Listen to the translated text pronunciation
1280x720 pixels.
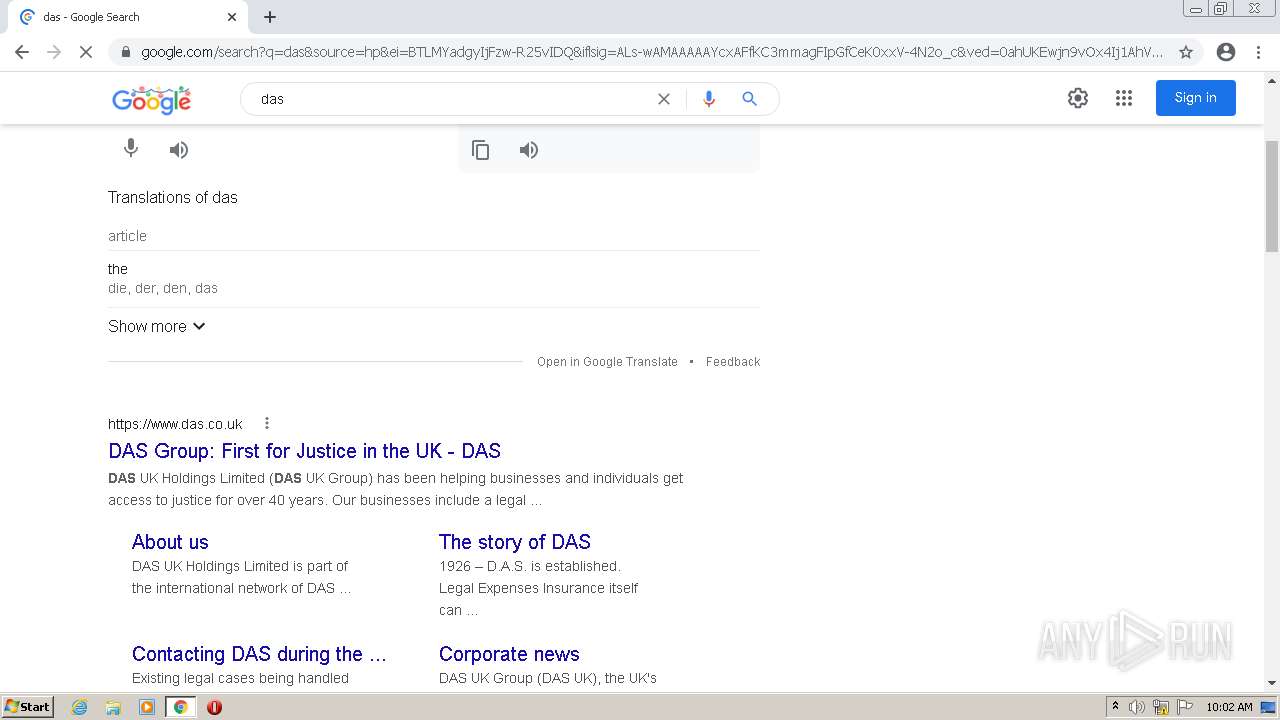[529, 150]
